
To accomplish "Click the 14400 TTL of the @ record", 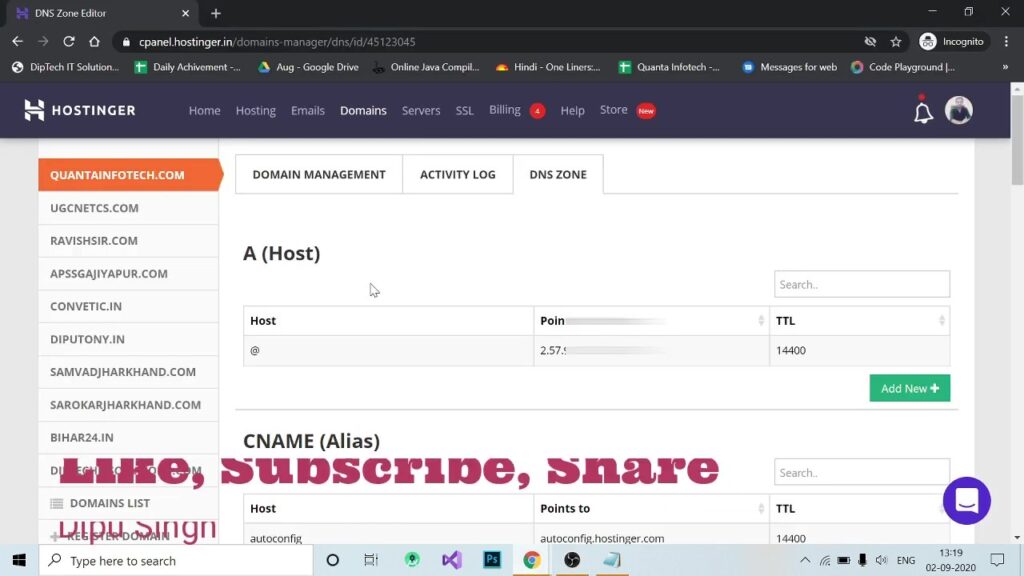I will (791, 351).
